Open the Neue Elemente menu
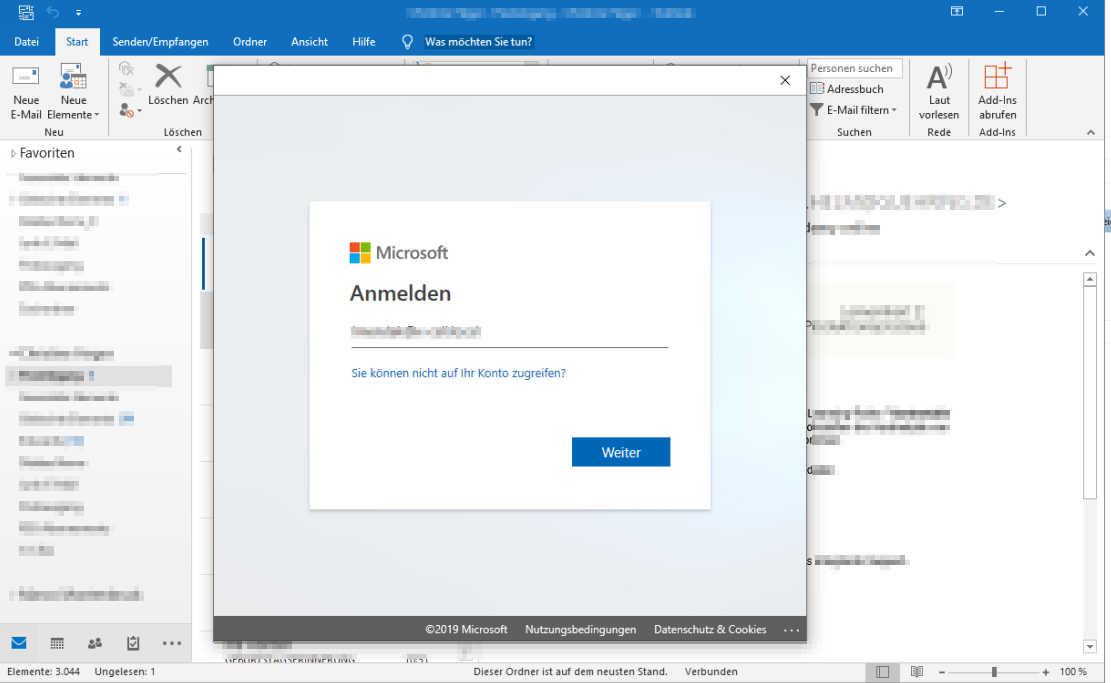 click(73, 93)
